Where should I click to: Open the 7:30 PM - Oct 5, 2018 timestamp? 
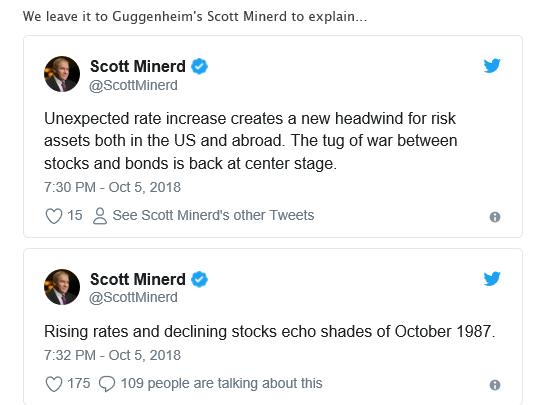(112, 187)
